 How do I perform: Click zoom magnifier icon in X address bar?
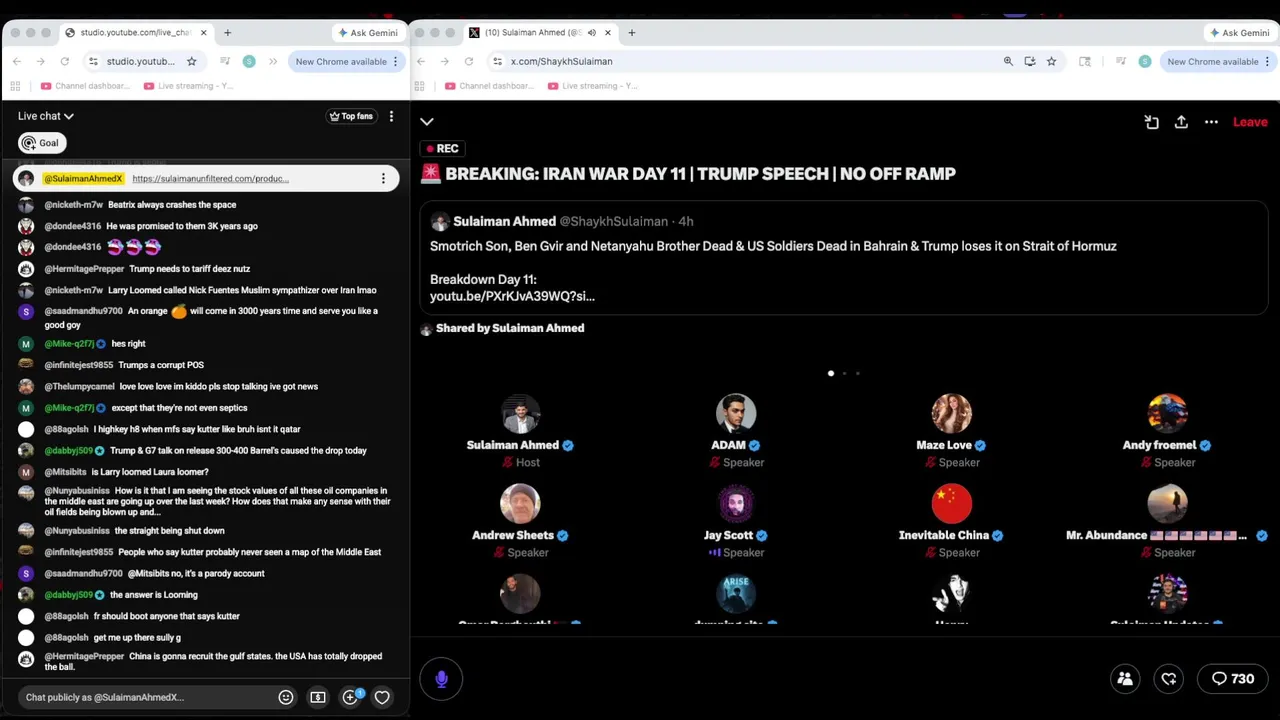(1008, 61)
